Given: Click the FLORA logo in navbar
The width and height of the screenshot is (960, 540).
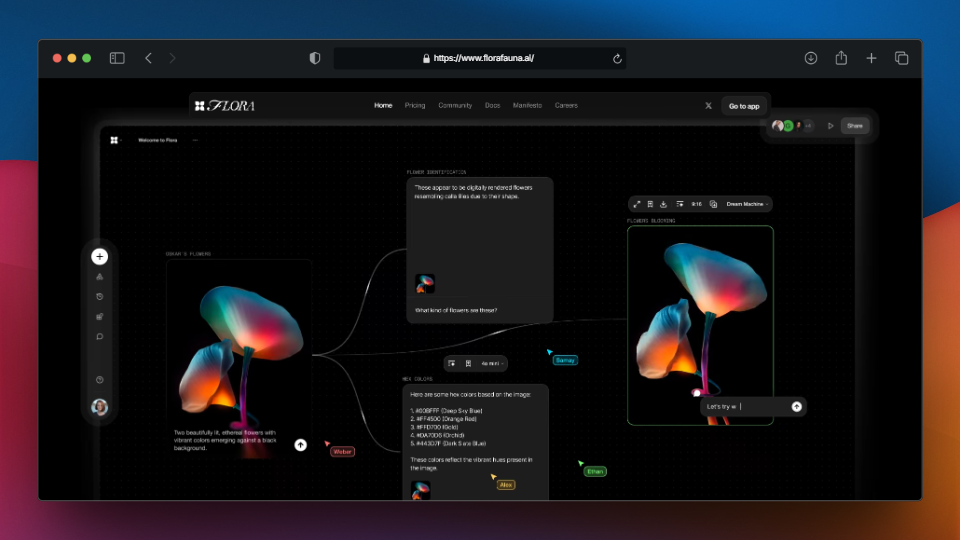Looking at the screenshot, I should coord(225,106).
